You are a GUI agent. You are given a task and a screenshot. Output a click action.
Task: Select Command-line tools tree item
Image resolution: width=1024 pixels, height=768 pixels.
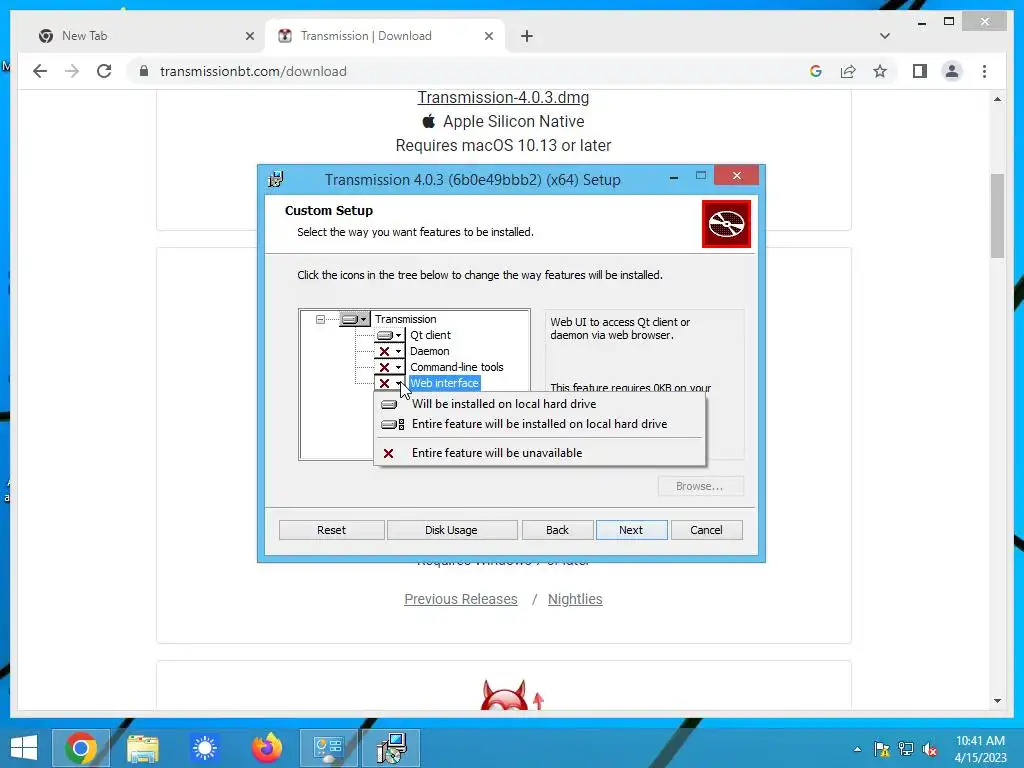pos(456,367)
